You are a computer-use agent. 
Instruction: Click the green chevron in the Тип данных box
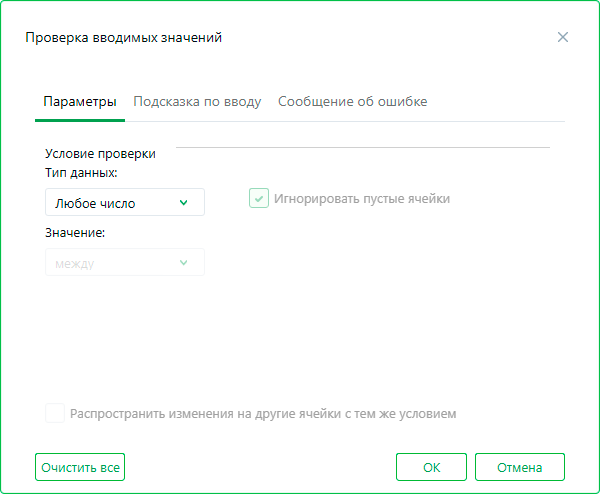point(184,203)
